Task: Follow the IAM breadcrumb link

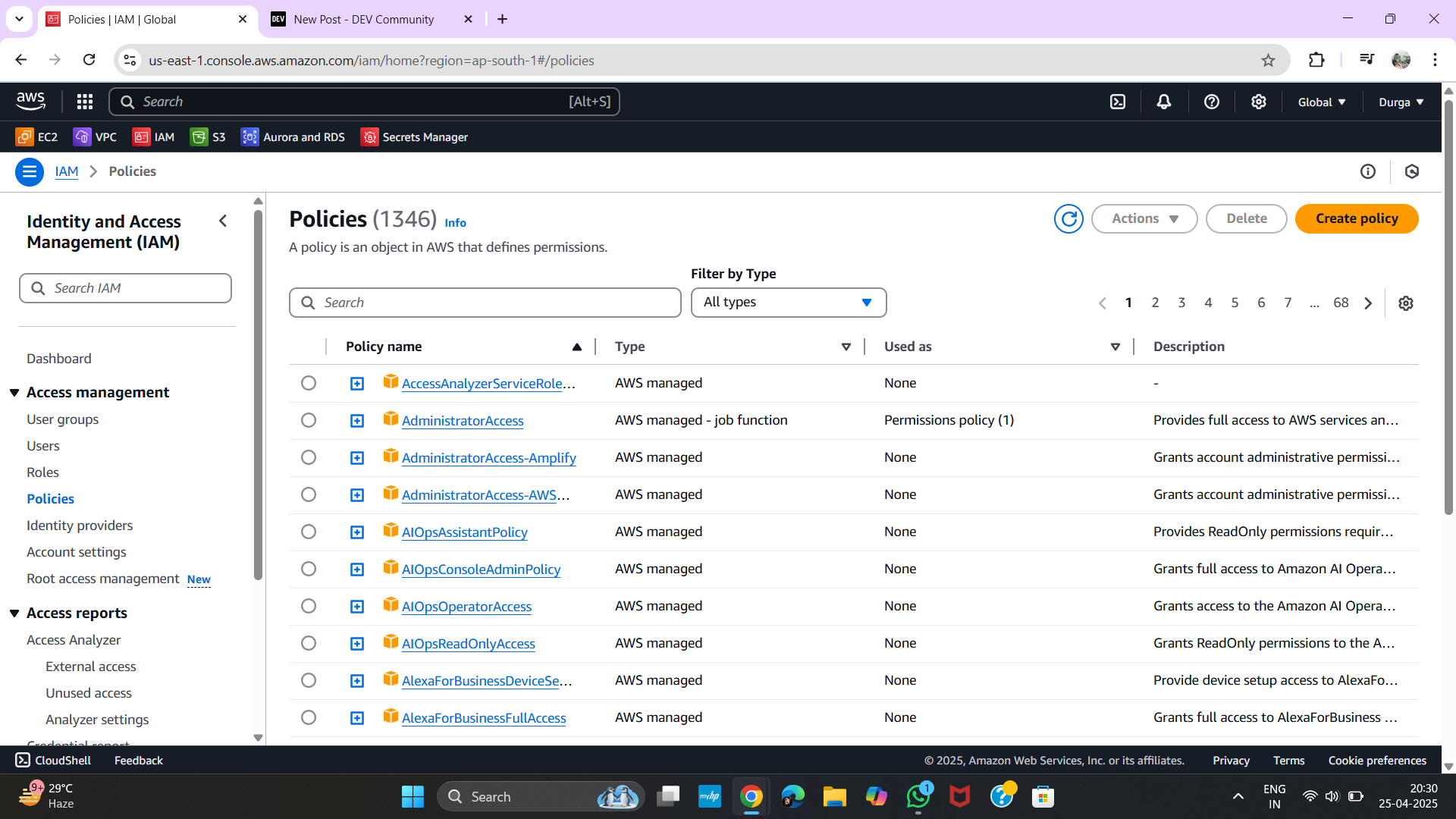Action: point(67,171)
